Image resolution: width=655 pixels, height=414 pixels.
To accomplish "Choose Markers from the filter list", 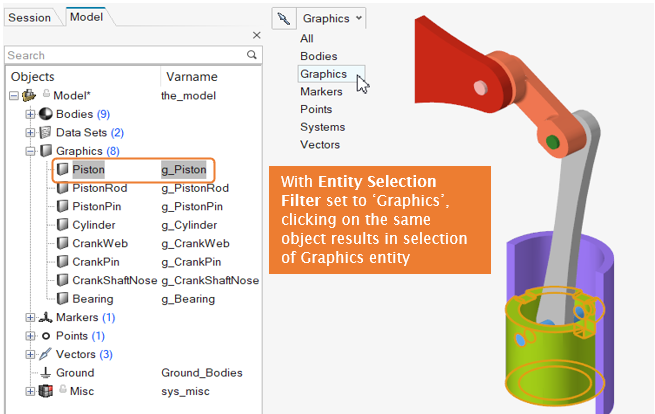I will click(321, 92).
